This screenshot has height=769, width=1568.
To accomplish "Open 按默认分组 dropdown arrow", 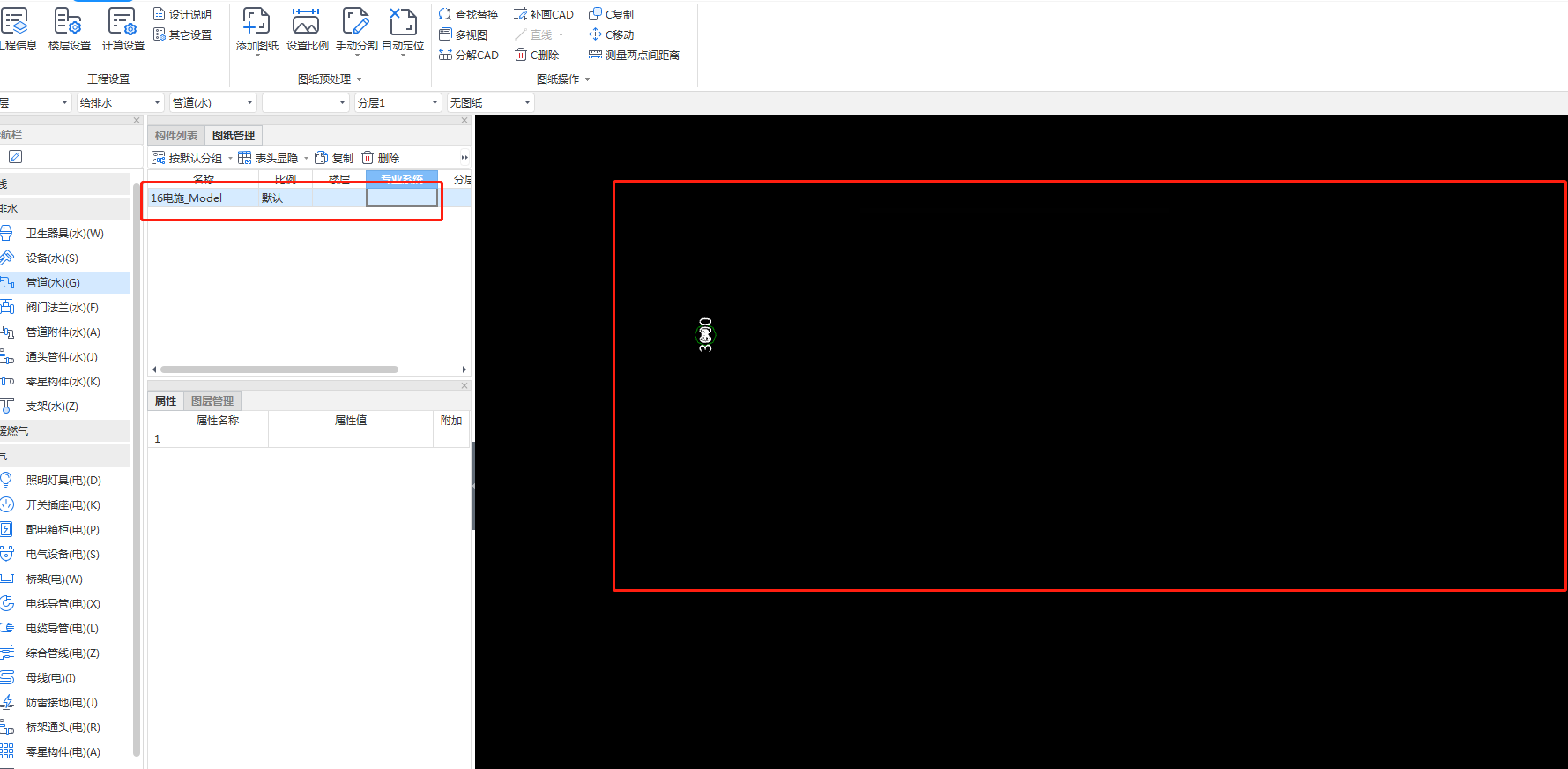I will [230, 159].
